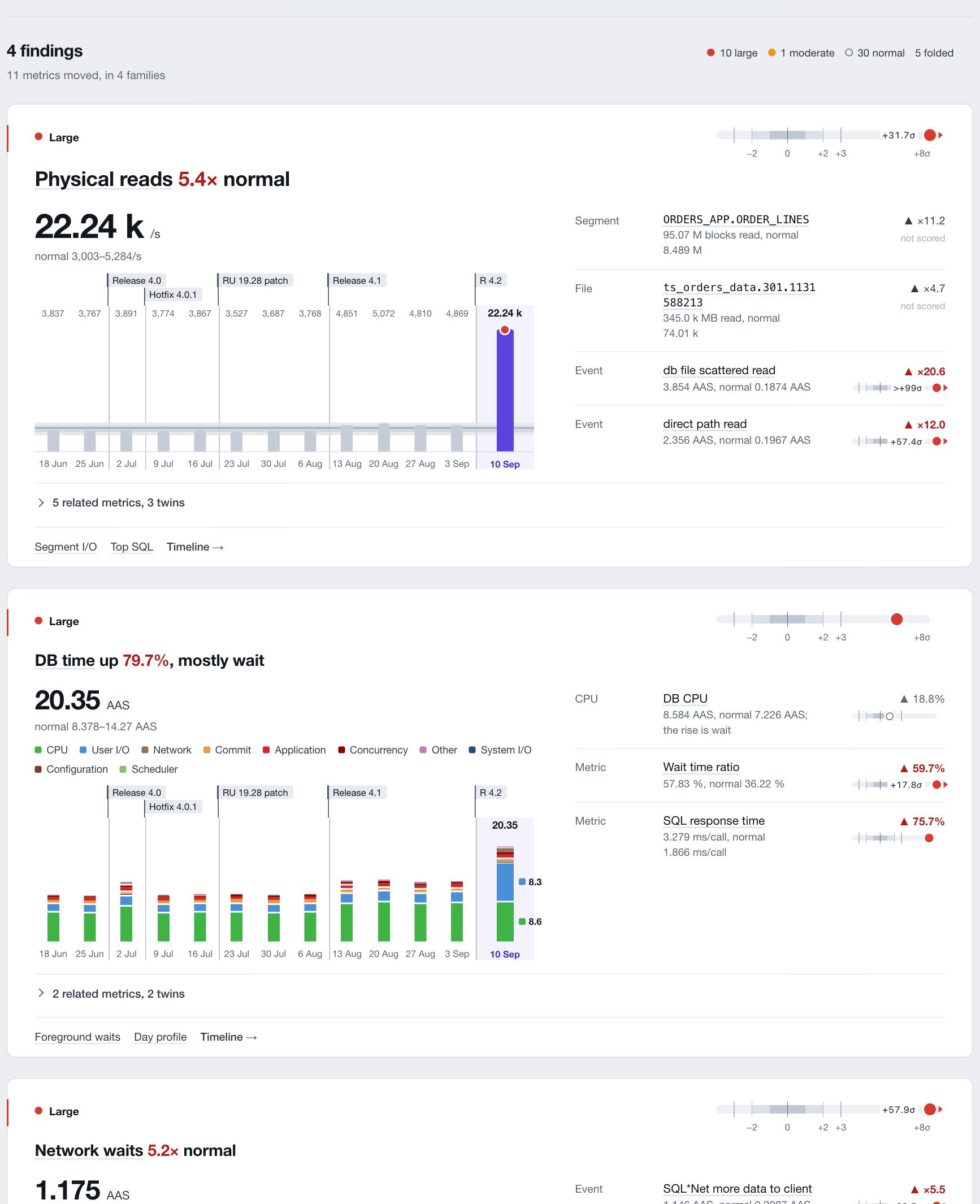Viewport: 980px width, 1204px height.
Task: Open file ts_orders_data.301.1131588213
Action: tap(739, 294)
